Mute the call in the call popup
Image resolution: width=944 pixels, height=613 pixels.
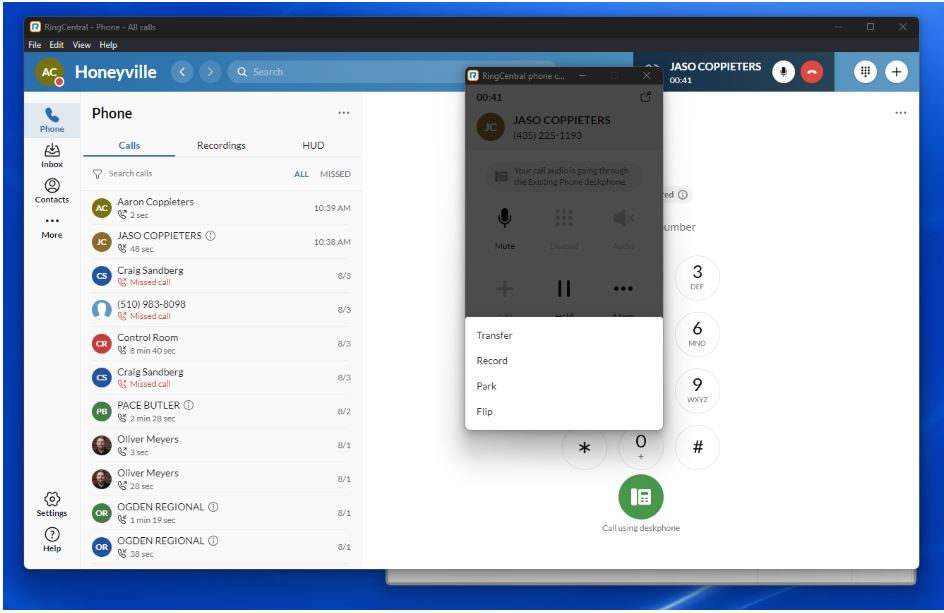(x=505, y=227)
